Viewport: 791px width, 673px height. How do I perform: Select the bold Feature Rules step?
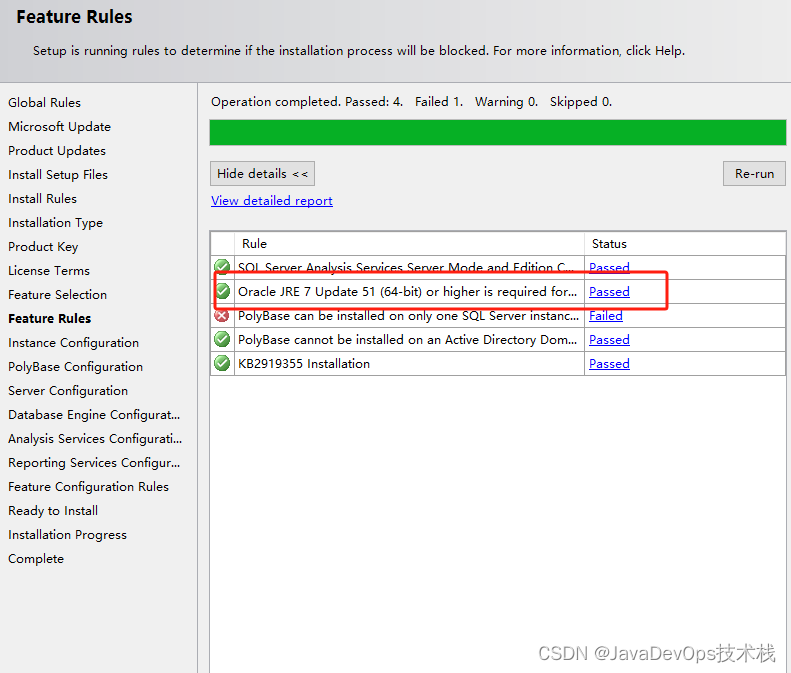49,319
